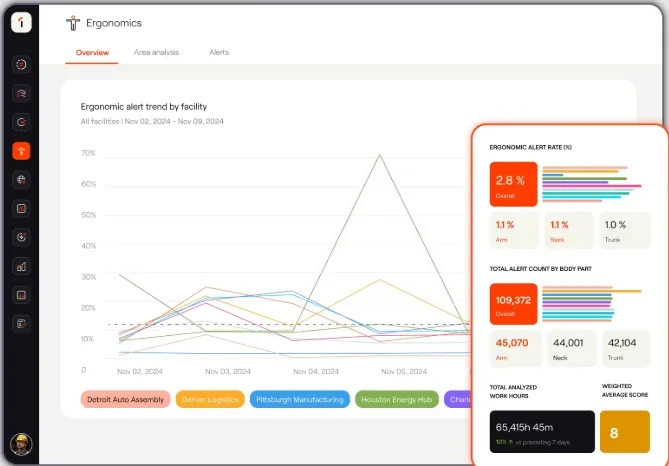The image size is (669, 466).
Task: Open the layered waves sidebar icon
Action: (x=21, y=93)
